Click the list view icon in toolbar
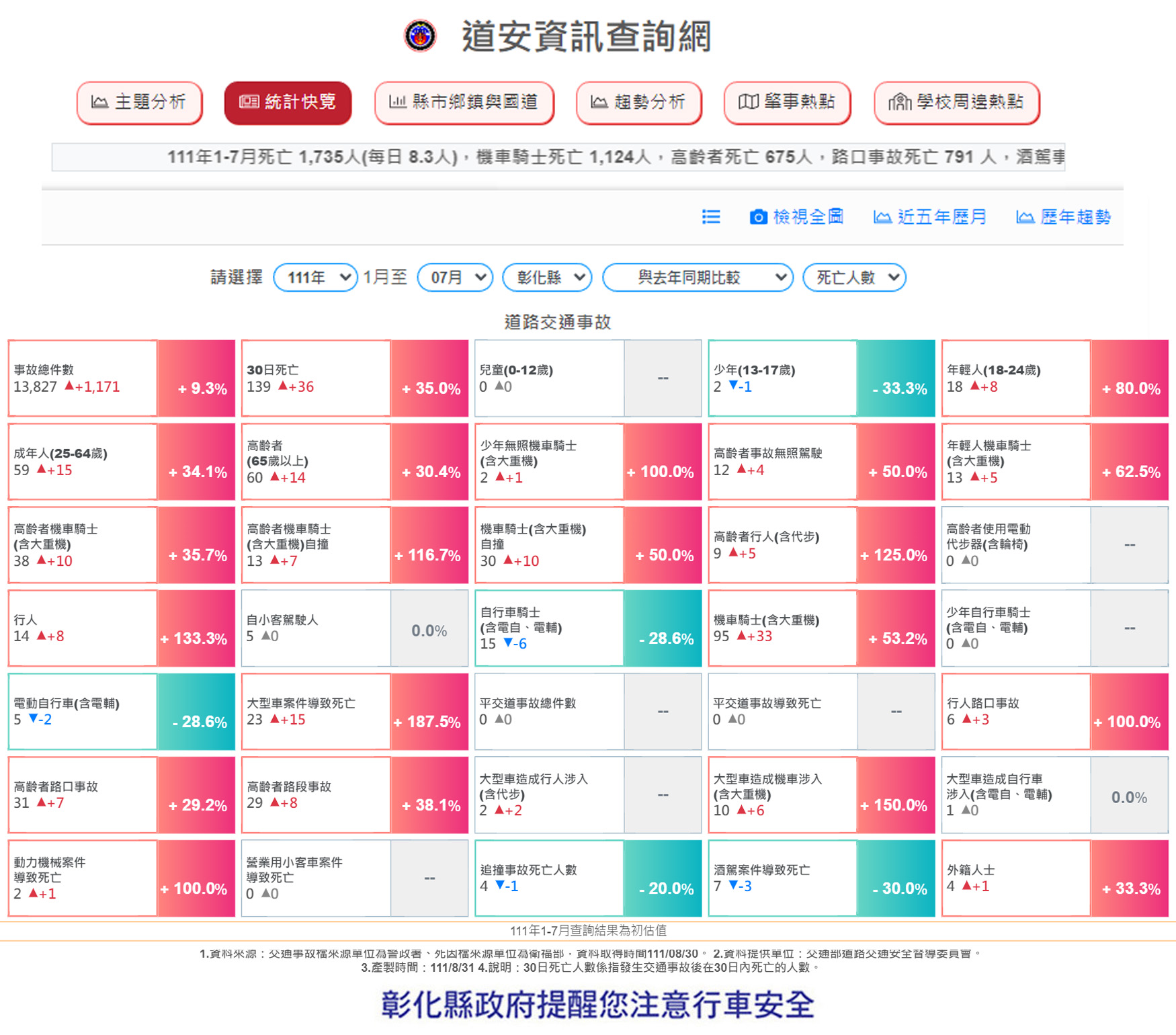1176x1035 pixels. click(x=711, y=216)
